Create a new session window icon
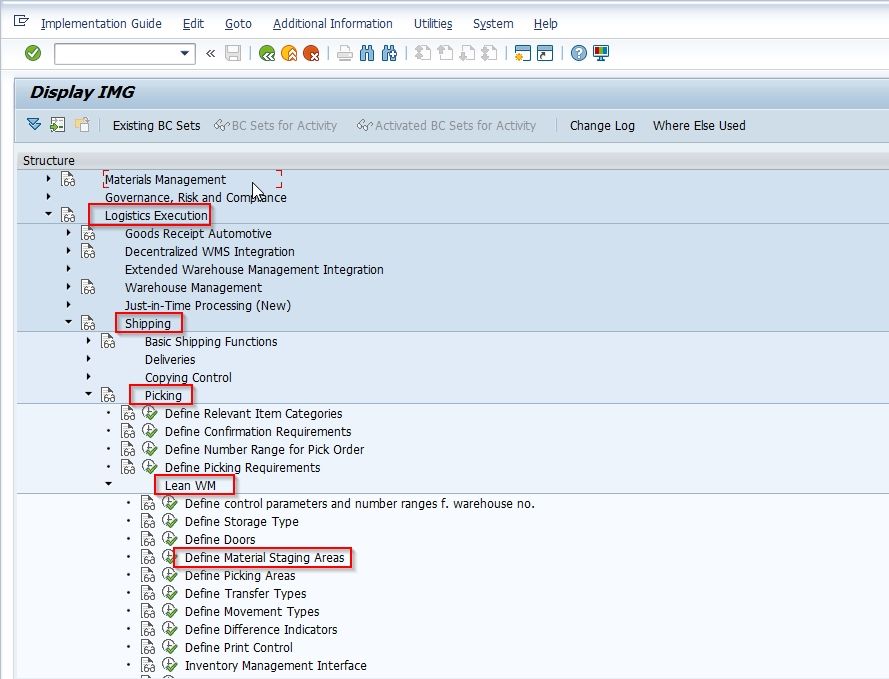Screen dimensions: 889x679 (523, 53)
